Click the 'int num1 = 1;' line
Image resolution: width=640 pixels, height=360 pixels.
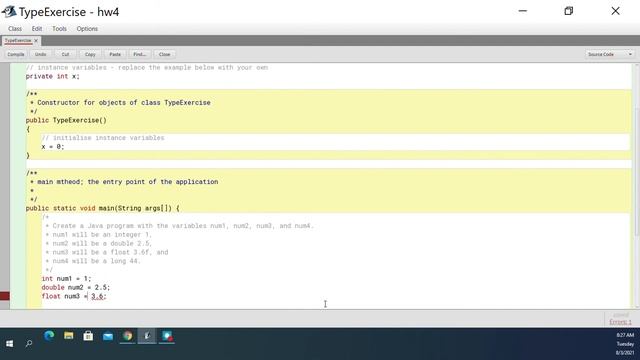click(x=66, y=278)
